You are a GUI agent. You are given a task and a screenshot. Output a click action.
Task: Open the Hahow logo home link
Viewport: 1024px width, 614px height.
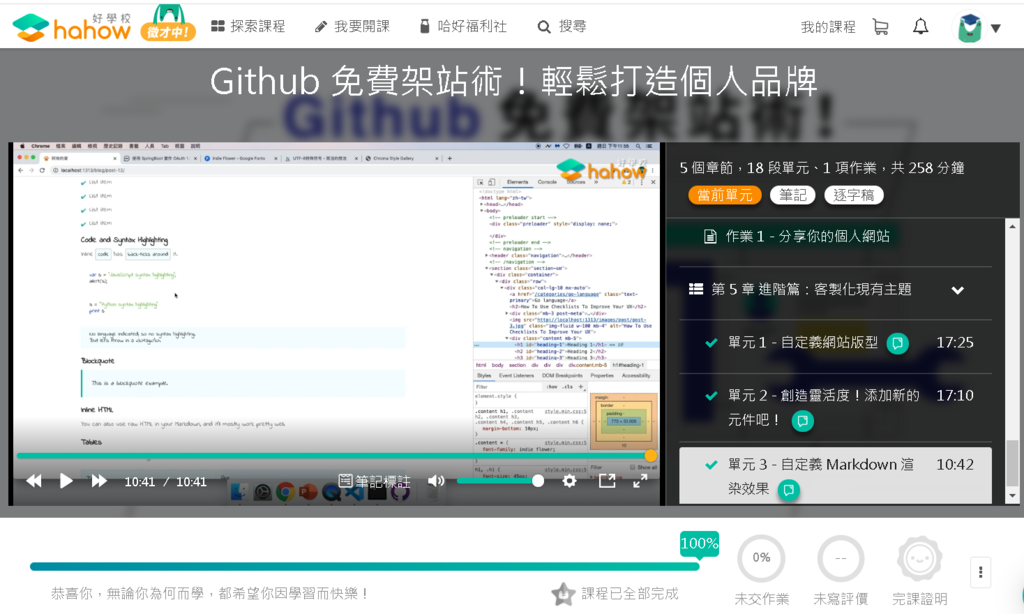[72, 27]
